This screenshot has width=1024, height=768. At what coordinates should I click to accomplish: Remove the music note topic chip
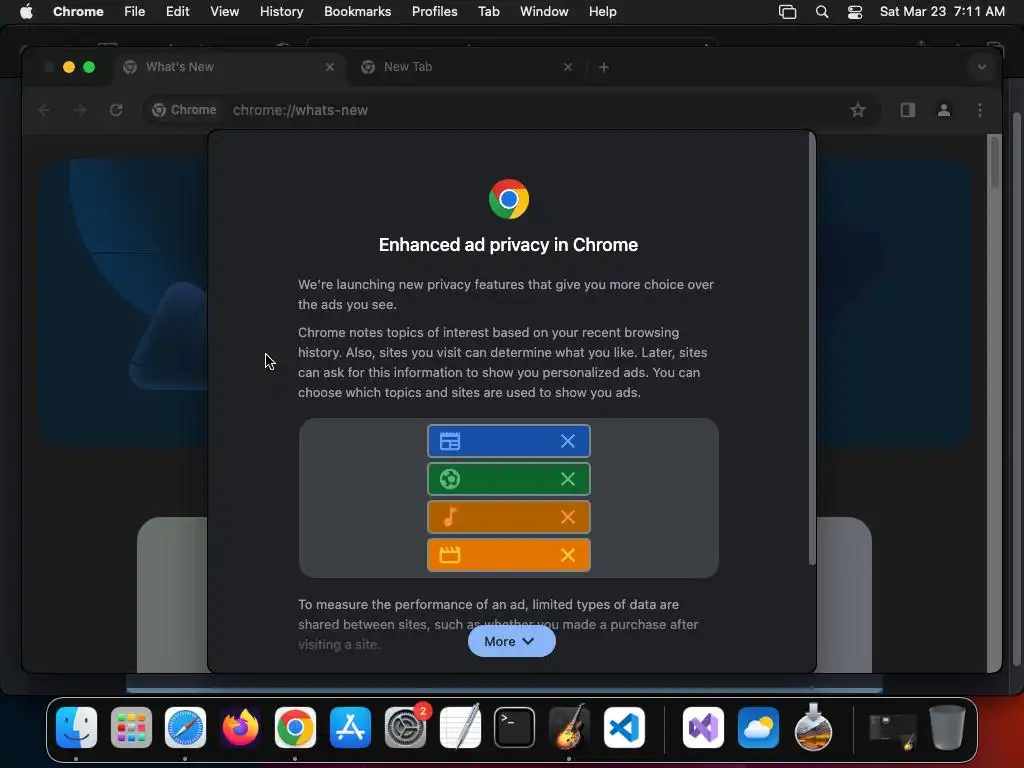coord(568,517)
